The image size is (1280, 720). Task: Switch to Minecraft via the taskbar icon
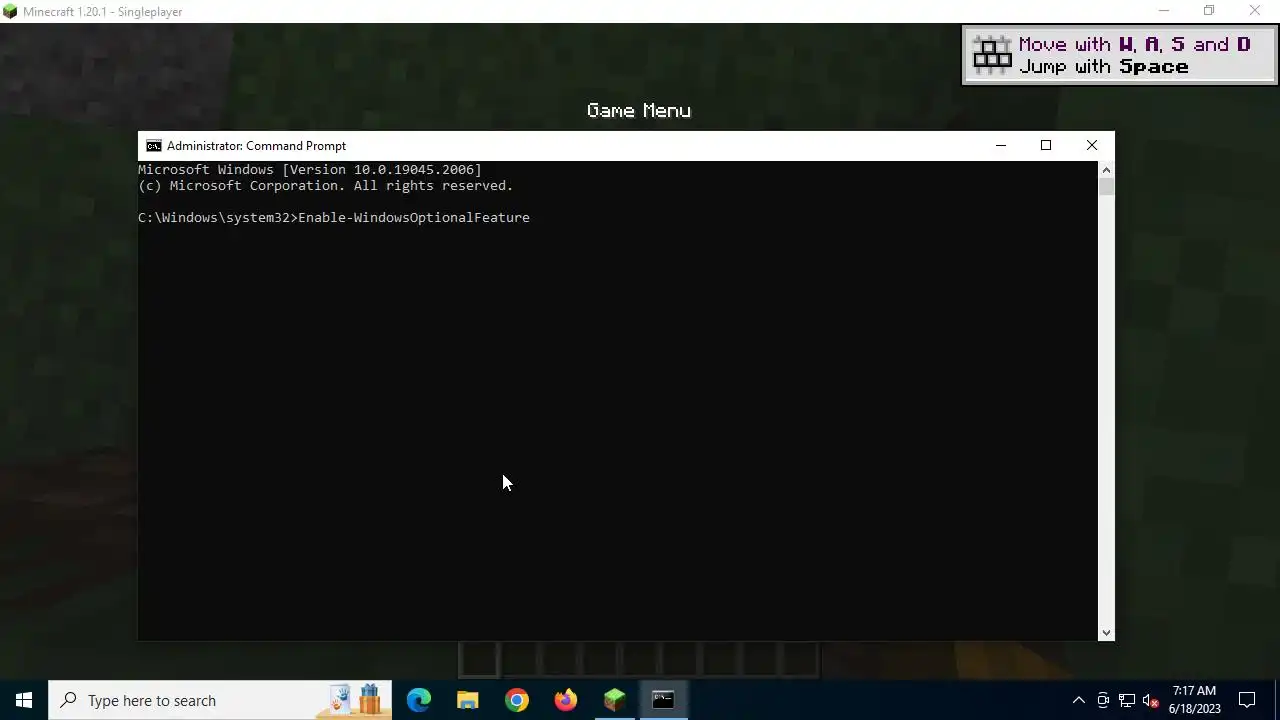(615, 700)
